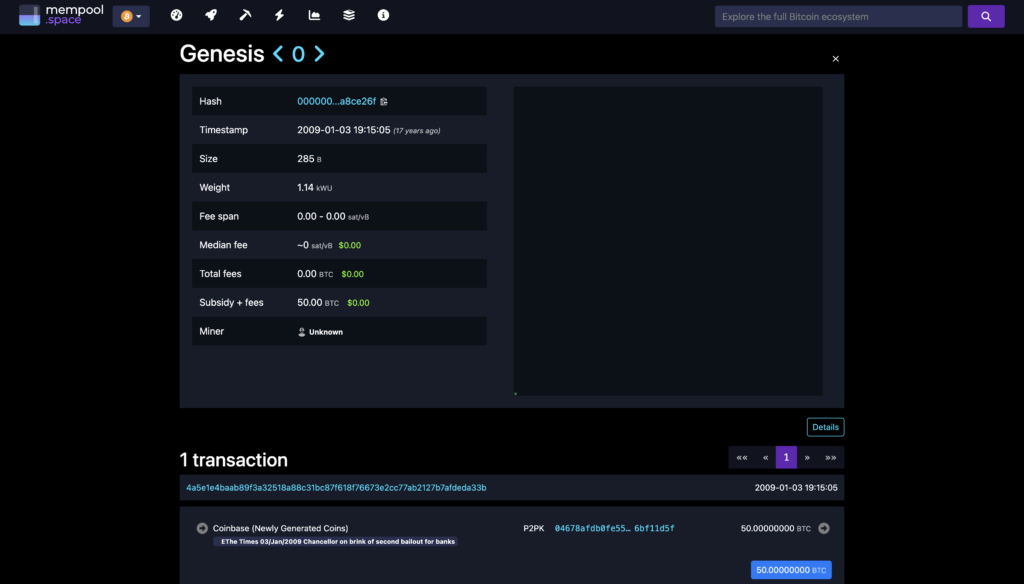1024x584 pixels.
Task: Click the 'Genesis' block title
Action: [x=222, y=54]
